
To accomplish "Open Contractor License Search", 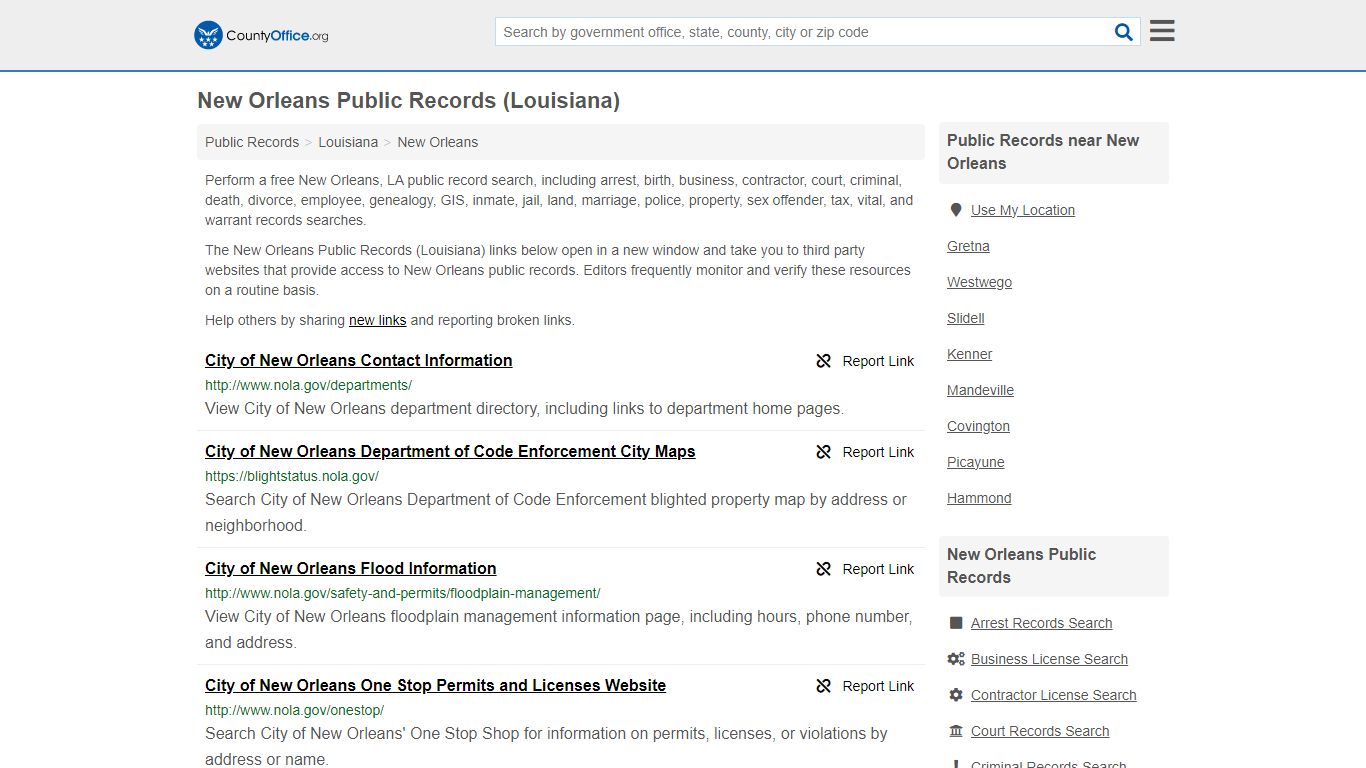I will tap(1053, 695).
